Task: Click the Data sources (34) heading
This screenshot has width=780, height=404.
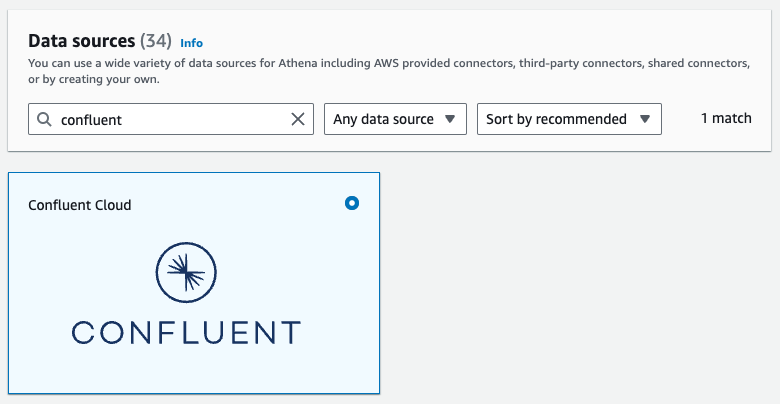Action: coord(100,41)
